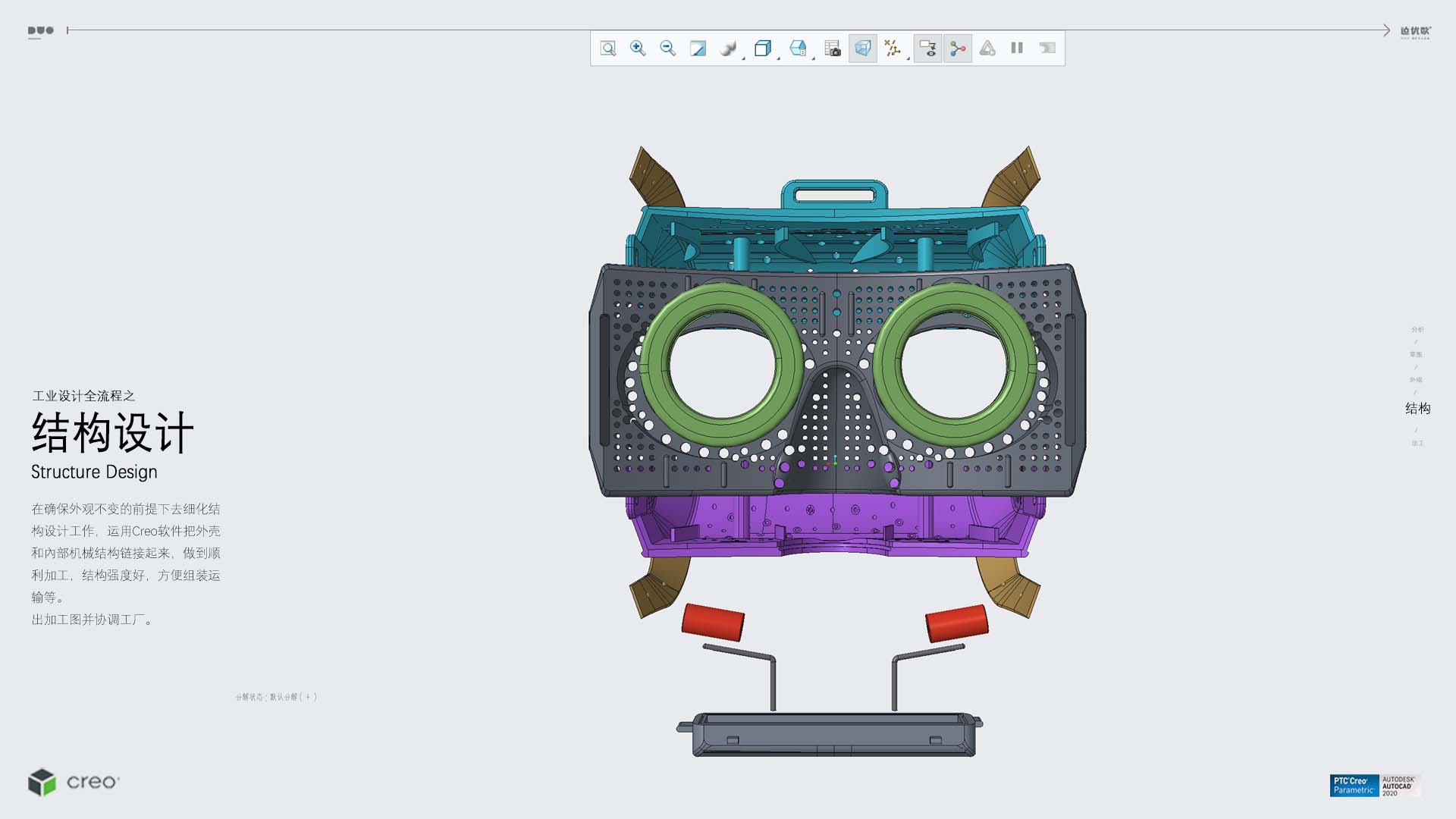
Task: Toggle the annotation display eye button
Action: pos(927,49)
